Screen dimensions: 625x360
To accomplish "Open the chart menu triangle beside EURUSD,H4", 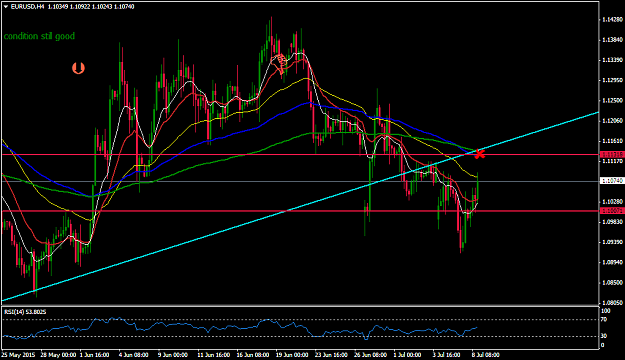I will coord(6,7).
